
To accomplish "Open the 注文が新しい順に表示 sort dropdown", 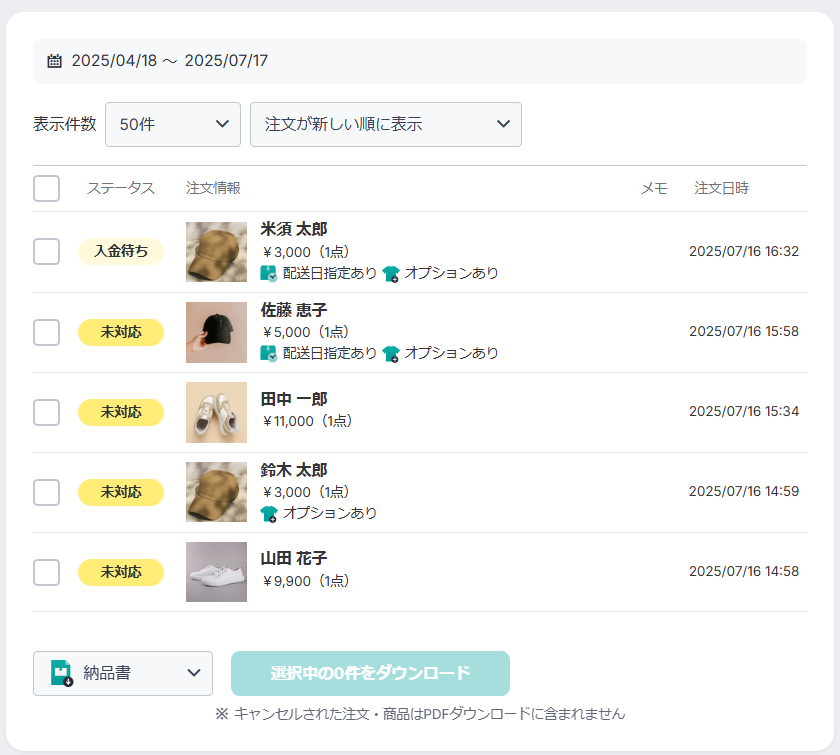I will pos(386,124).
